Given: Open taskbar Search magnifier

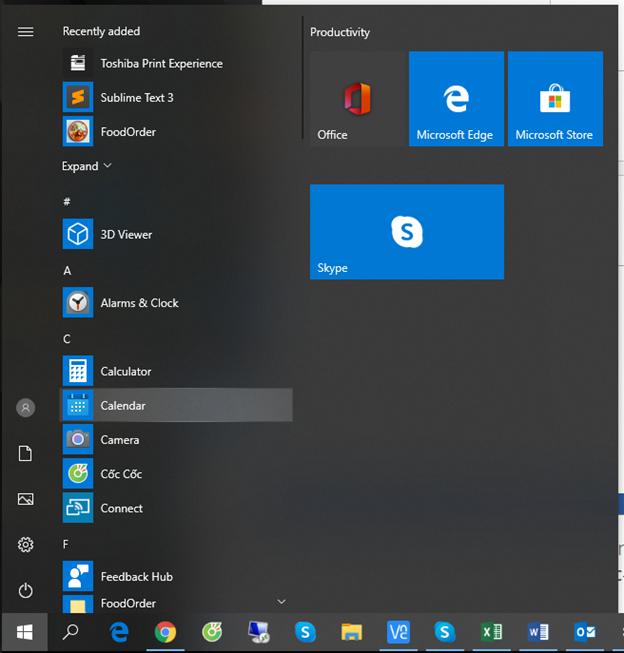Looking at the screenshot, I should (71, 632).
